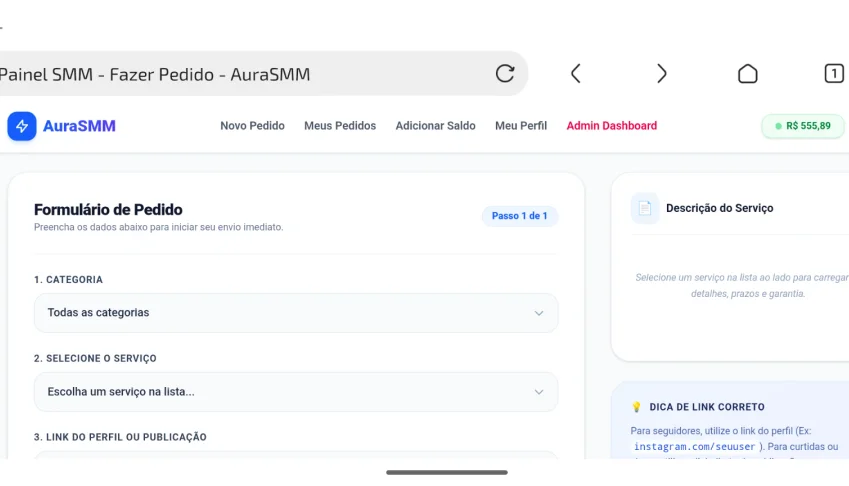Click the document icon beside Descrição do Serviço
Viewport: 849px width, 486px height.
[645, 208]
